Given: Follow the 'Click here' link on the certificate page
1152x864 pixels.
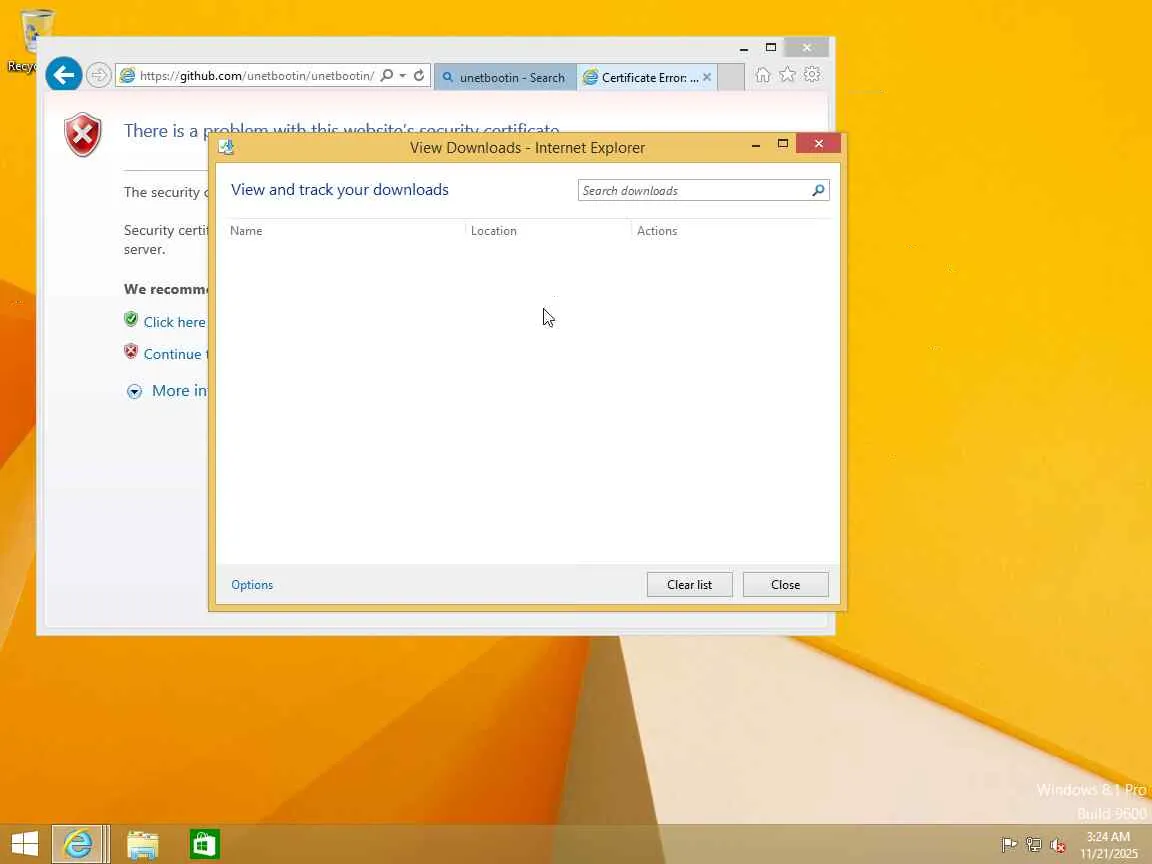Looking at the screenshot, I should click(175, 322).
